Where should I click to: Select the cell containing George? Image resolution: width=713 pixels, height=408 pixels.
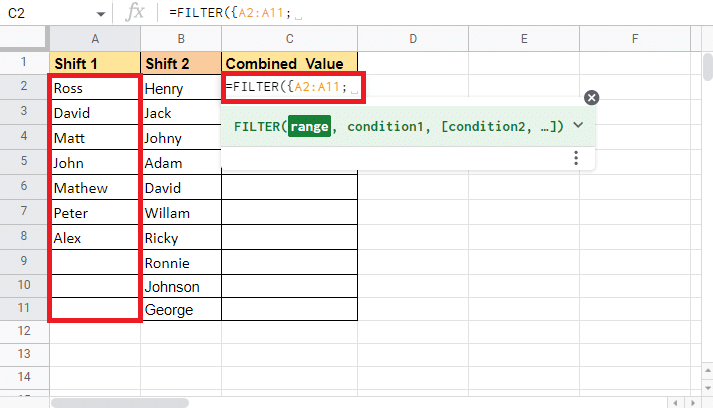[x=182, y=310]
